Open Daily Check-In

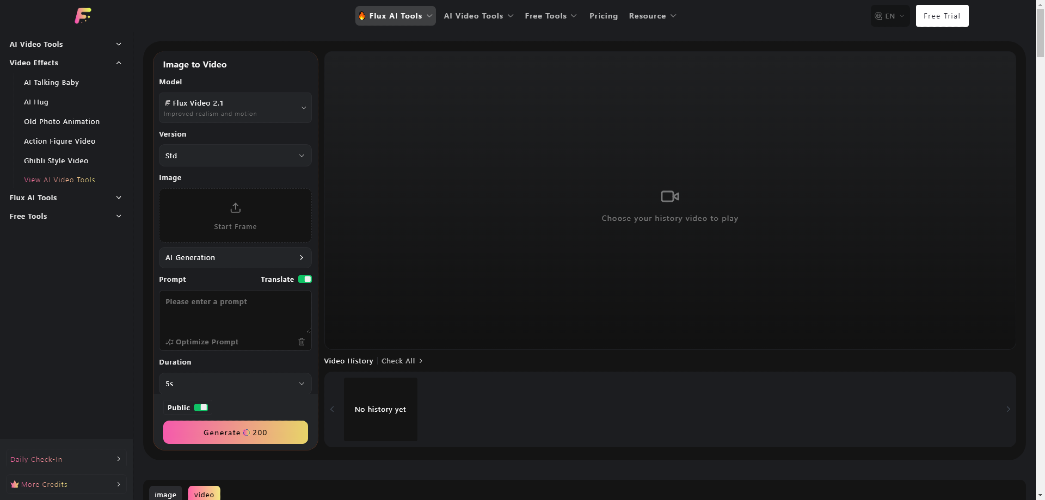[65, 459]
